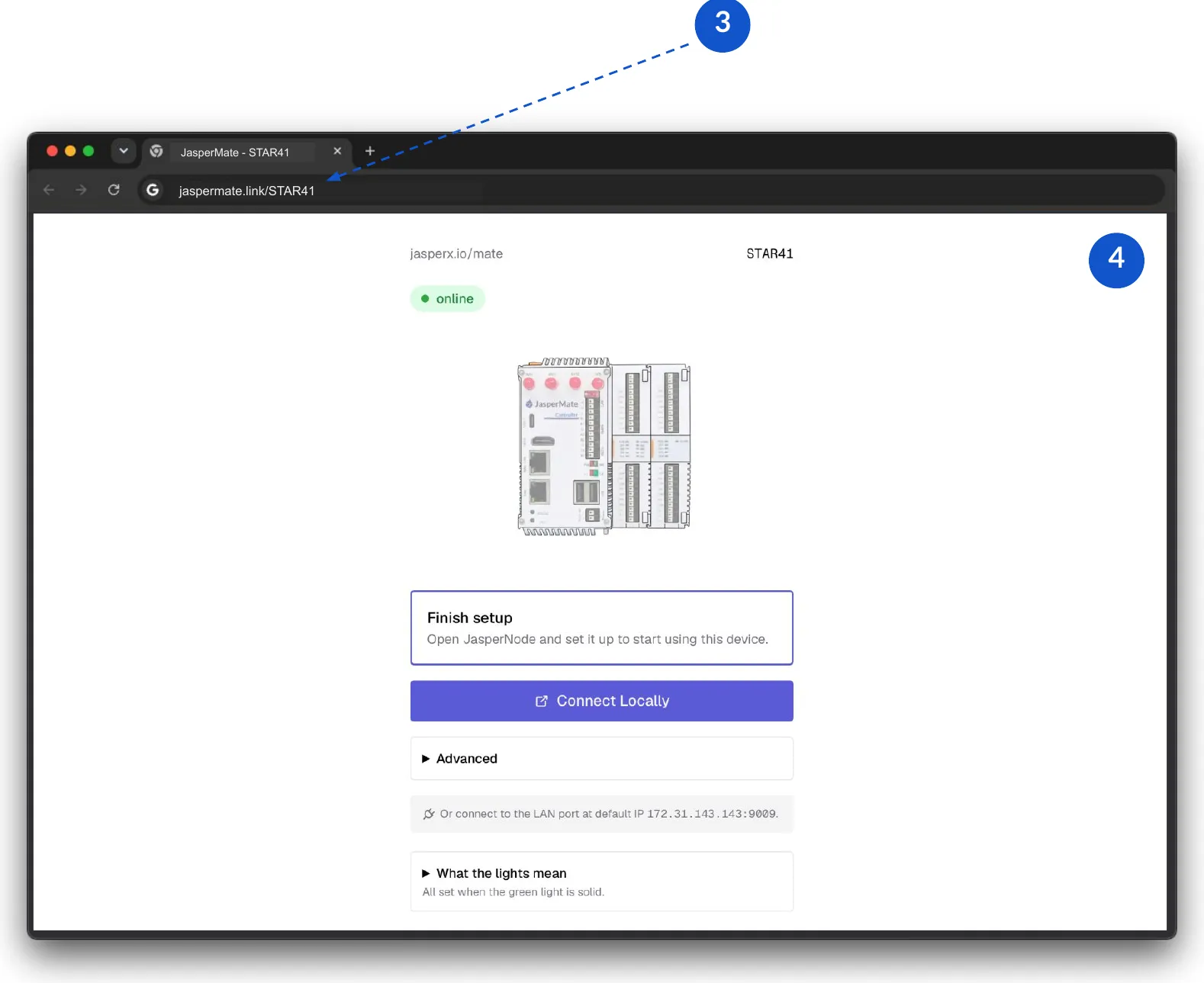Click the Google icon in the address bar
This screenshot has width=1204, height=983.
point(153,190)
